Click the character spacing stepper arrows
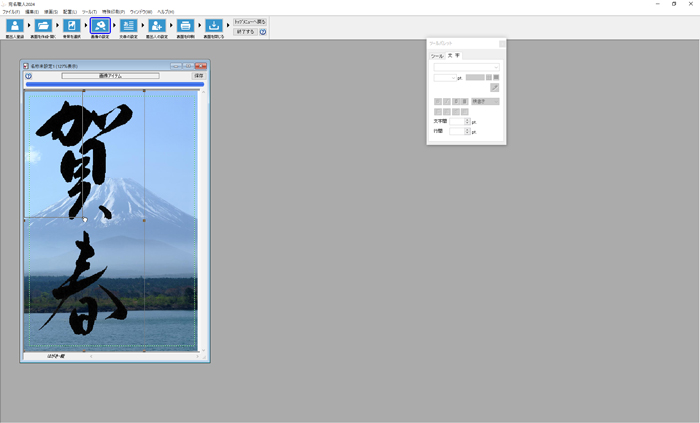Image resolution: width=700 pixels, height=423 pixels. pos(467,121)
